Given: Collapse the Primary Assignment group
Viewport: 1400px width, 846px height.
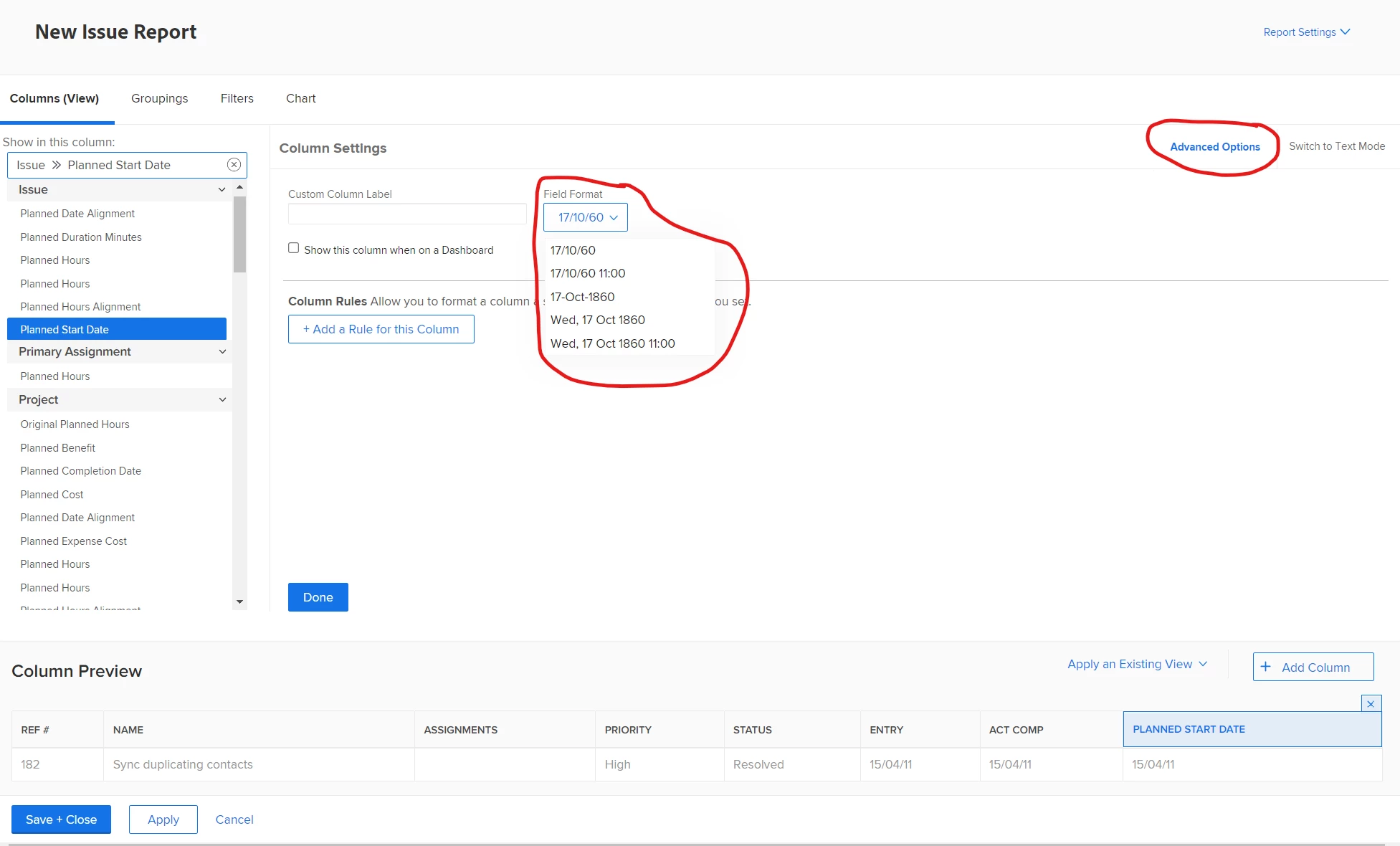Looking at the screenshot, I should pyautogui.click(x=222, y=352).
